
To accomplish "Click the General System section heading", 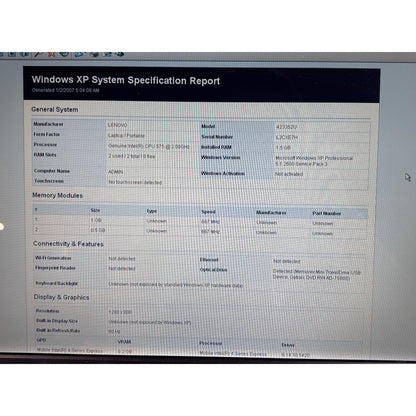I will pyautogui.click(x=55, y=109).
